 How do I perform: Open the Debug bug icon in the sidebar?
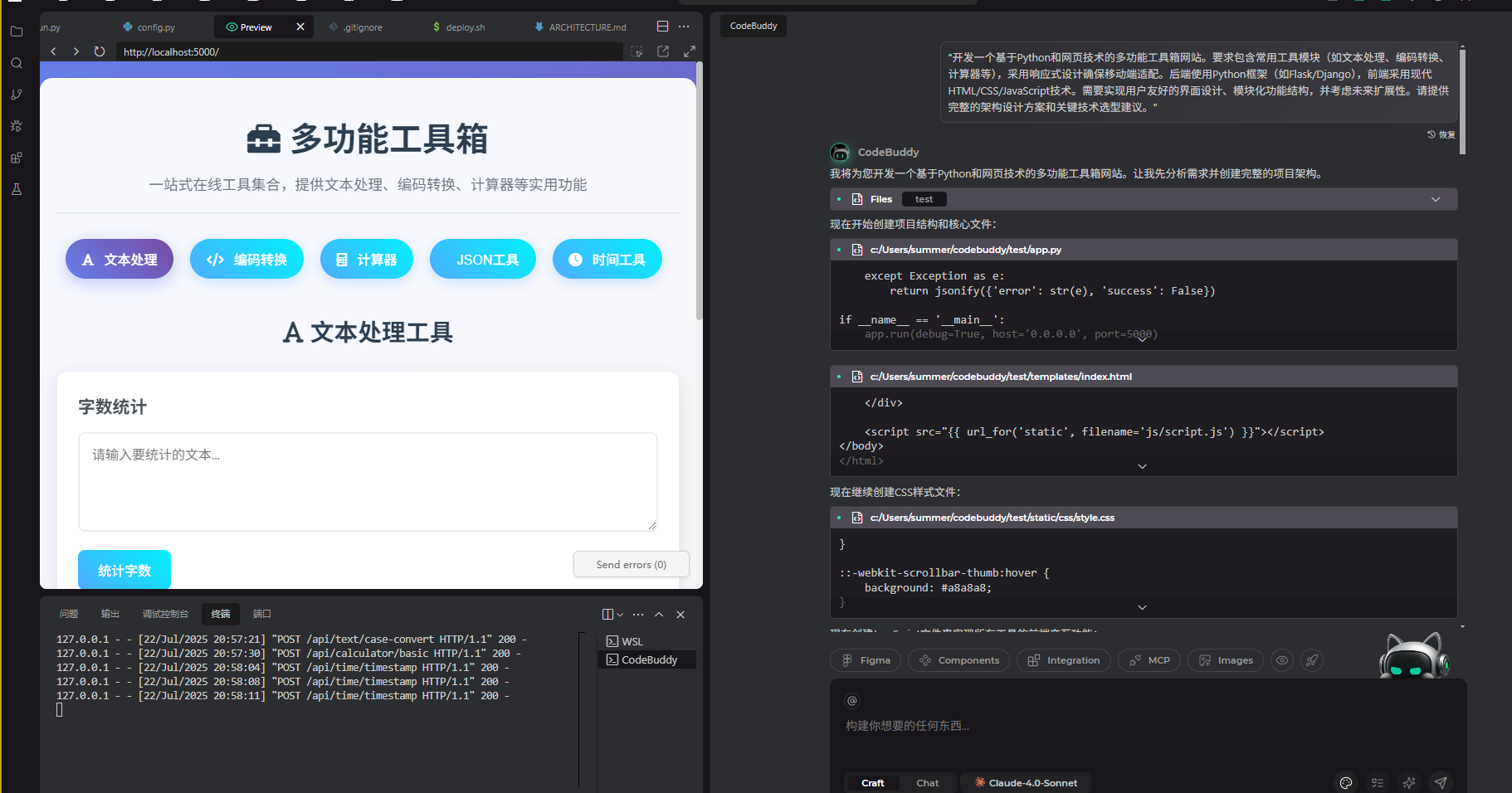pyautogui.click(x=17, y=126)
